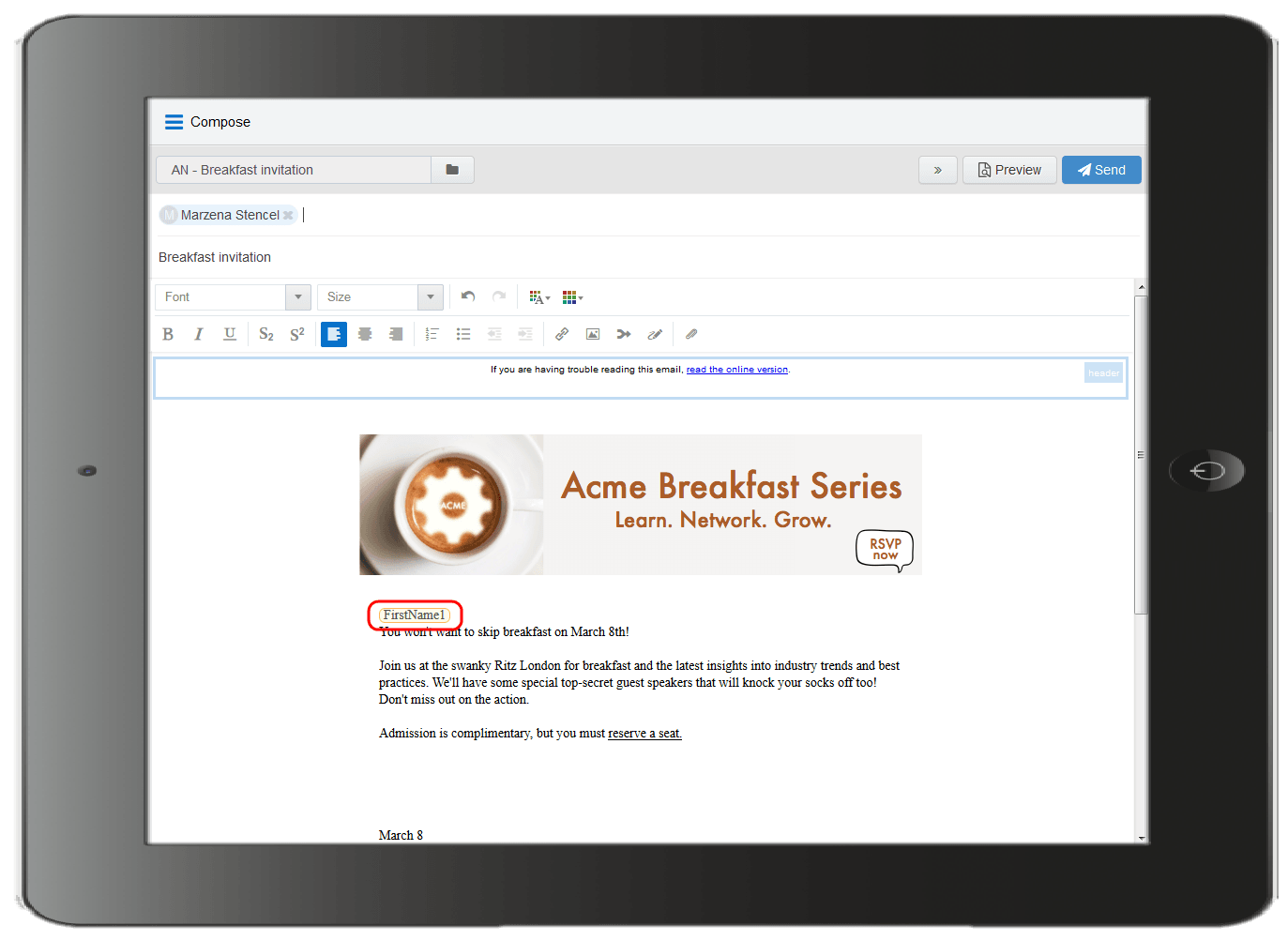Screen dimensions: 1288x941
Task: Click the header tab on the banner
Action: point(1103,372)
